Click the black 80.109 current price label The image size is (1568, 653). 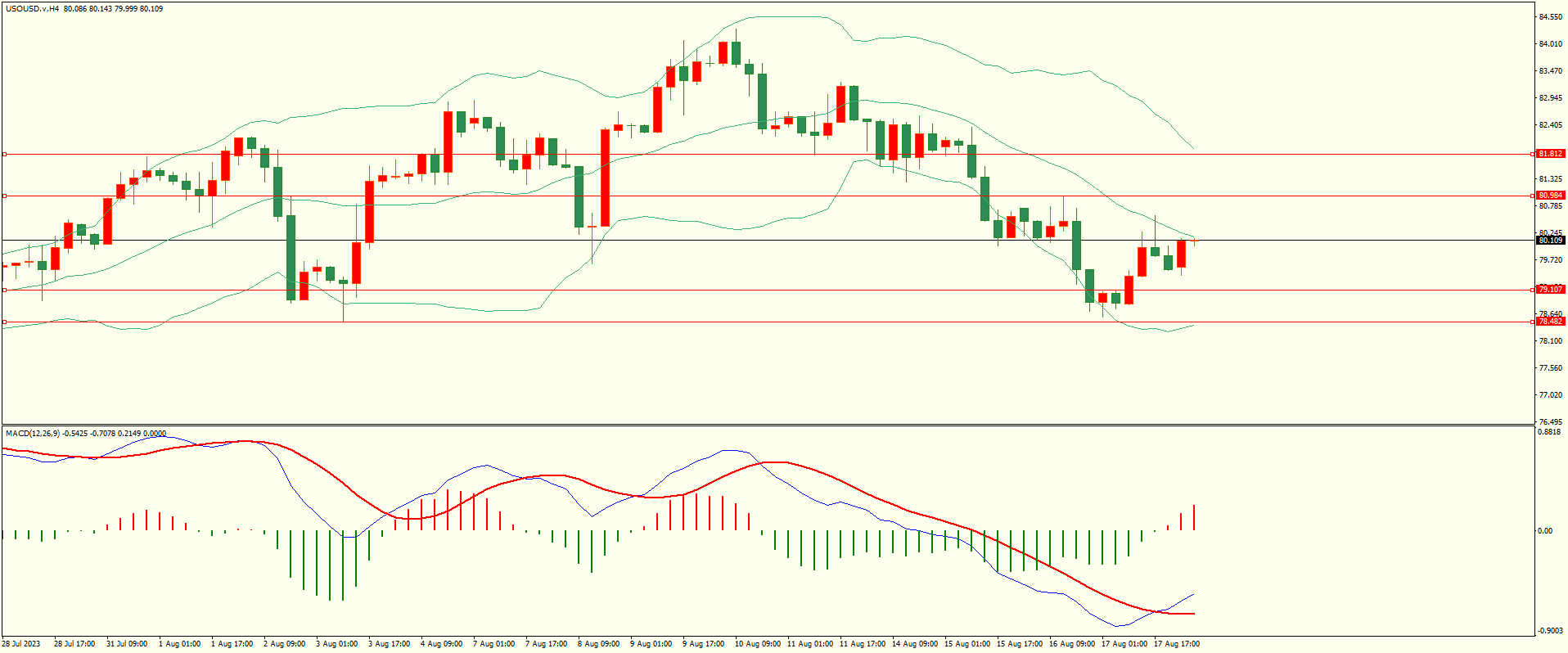pyautogui.click(x=1550, y=241)
